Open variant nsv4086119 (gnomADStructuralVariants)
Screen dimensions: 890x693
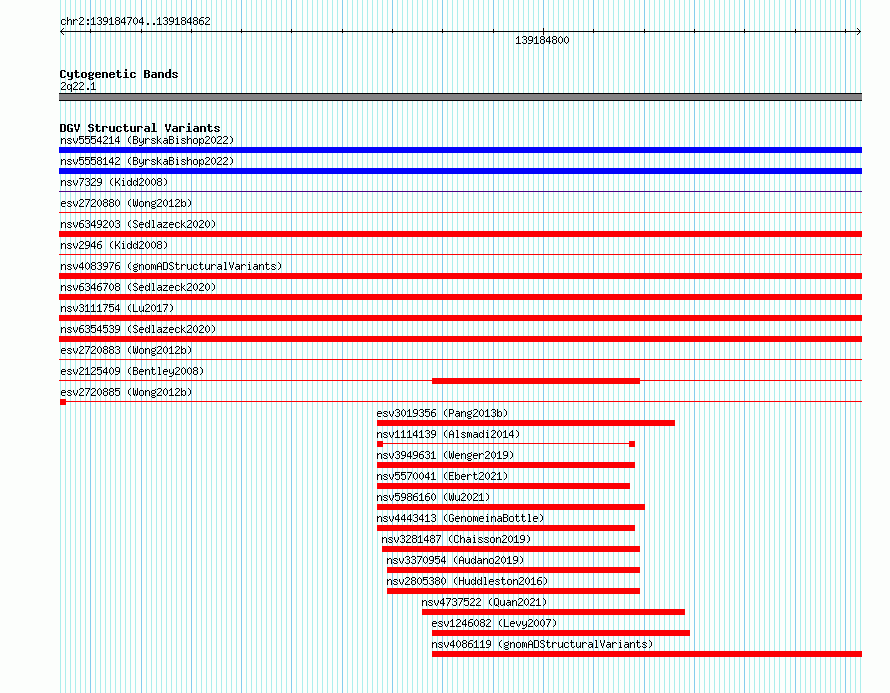(542, 644)
